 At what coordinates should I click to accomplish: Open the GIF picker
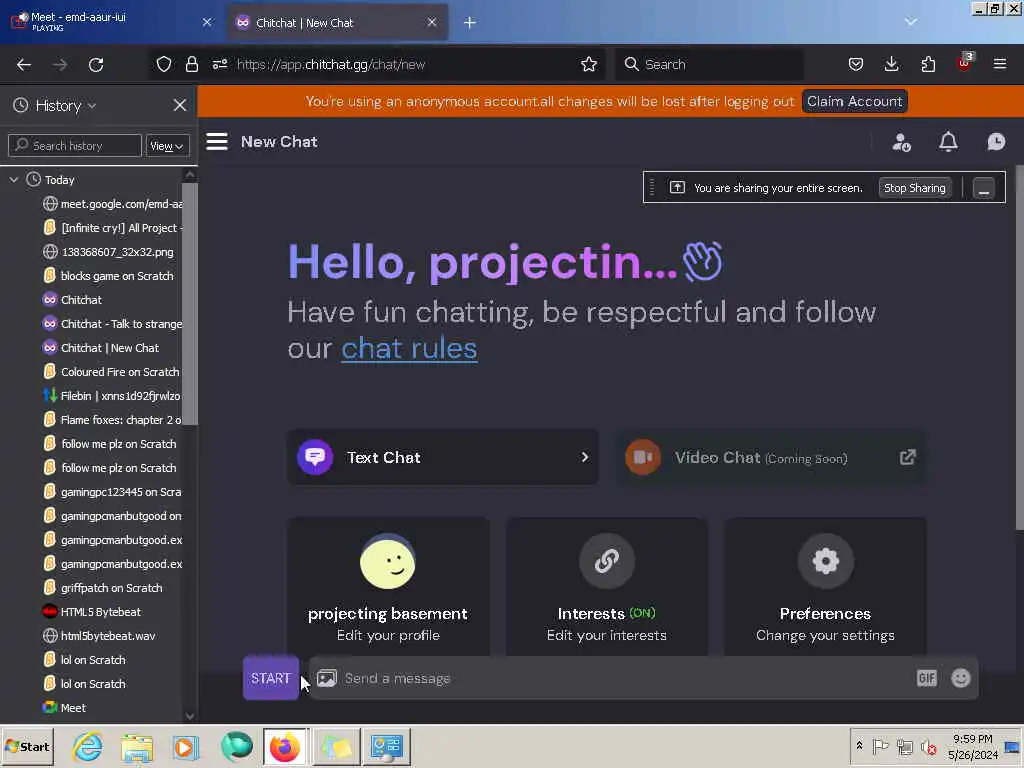[x=927, y=678]
